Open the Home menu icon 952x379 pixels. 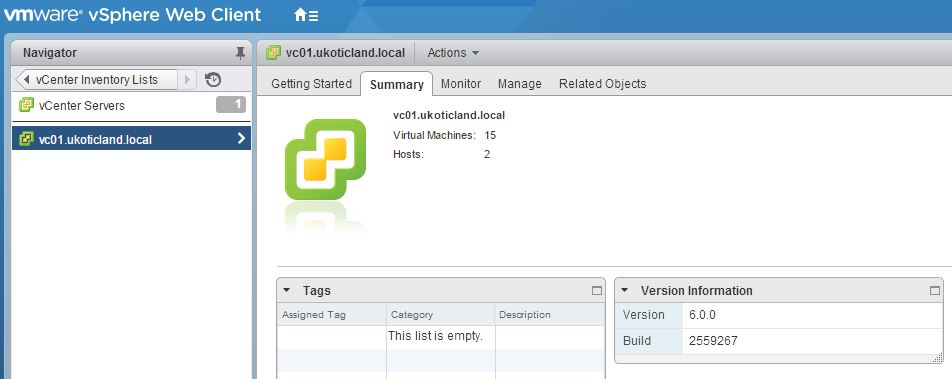pyautogui.click(x=306, y=15)
